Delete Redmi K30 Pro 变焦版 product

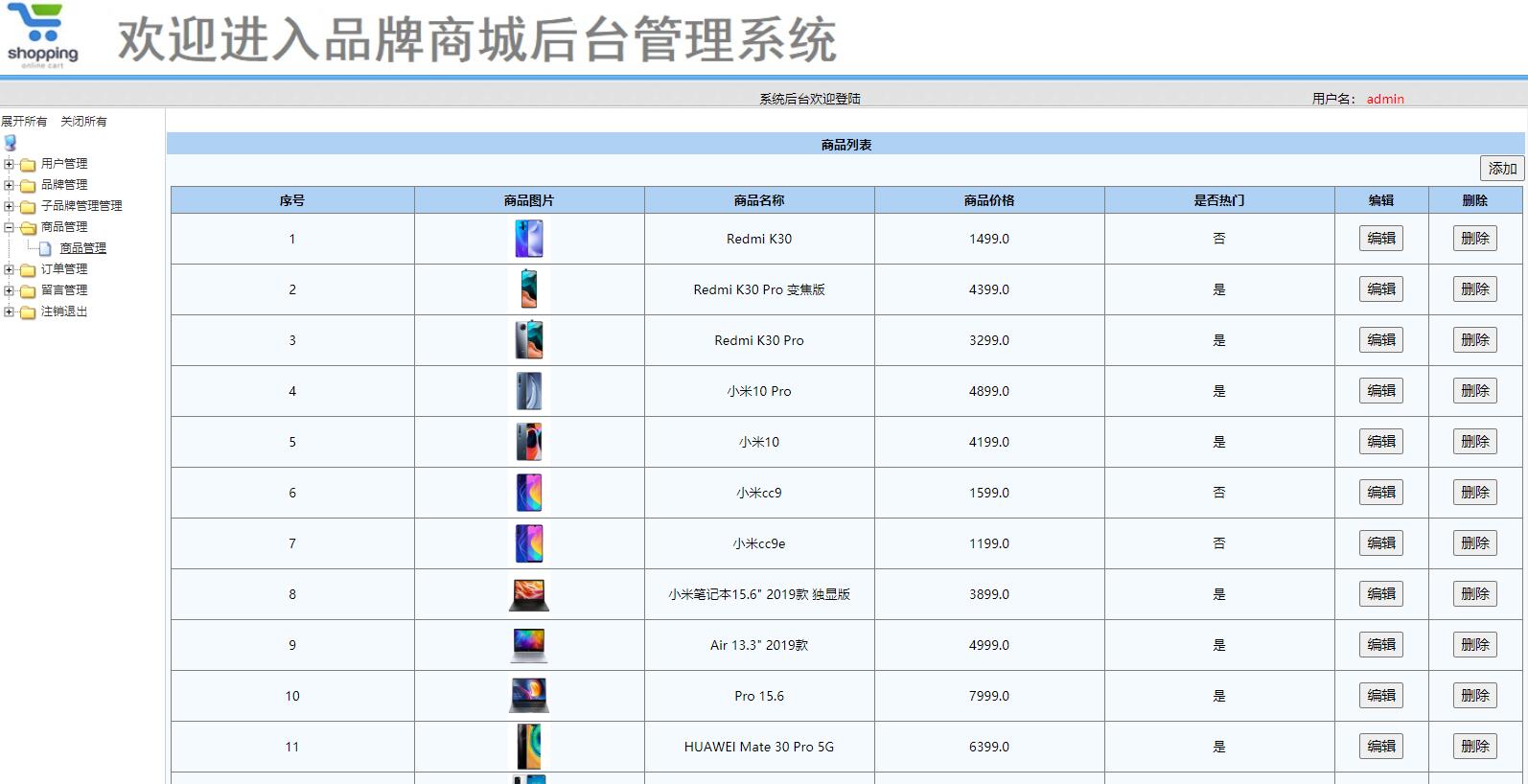1475,289
